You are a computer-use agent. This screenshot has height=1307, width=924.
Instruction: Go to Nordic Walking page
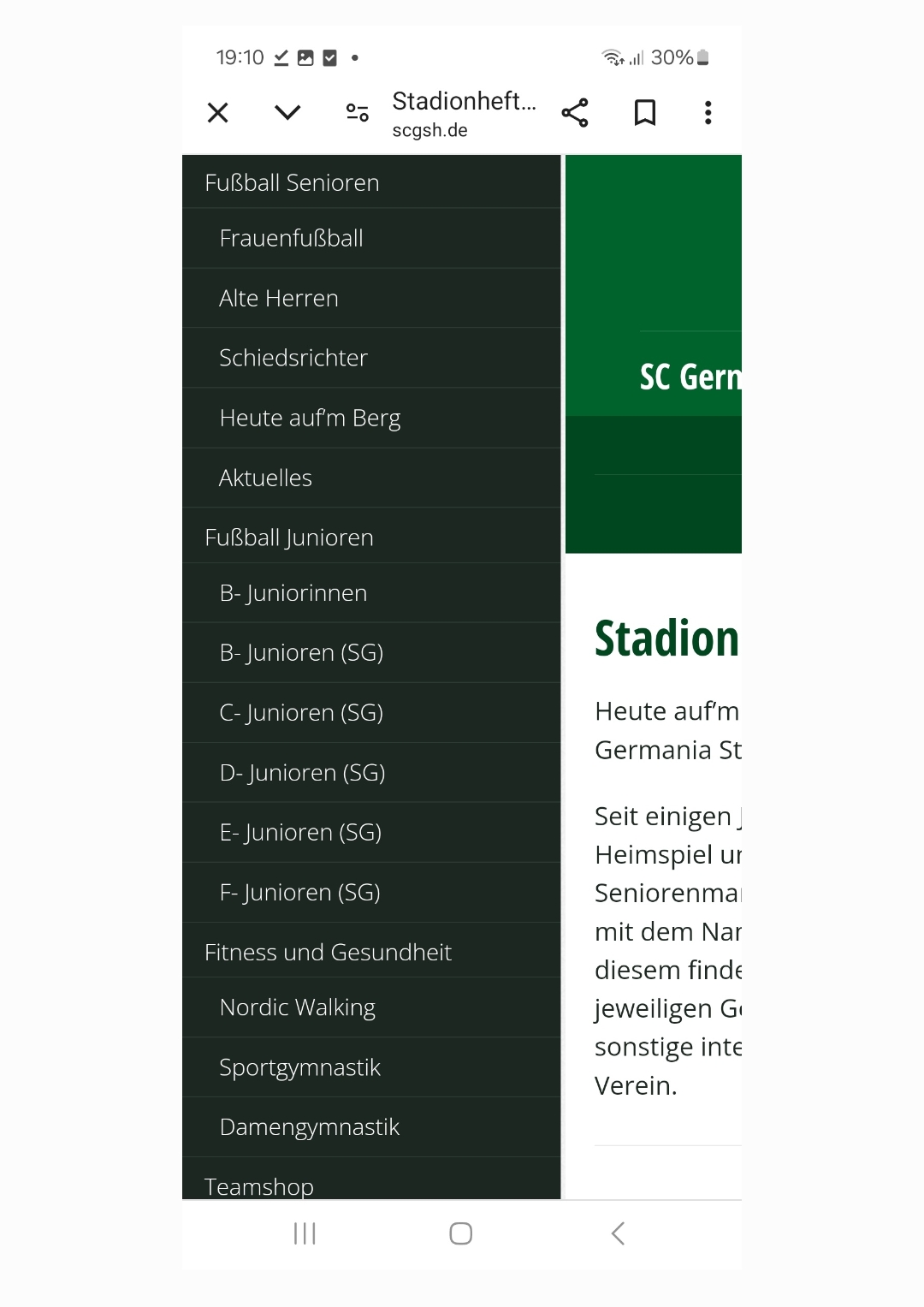(x=298, y=1008)
